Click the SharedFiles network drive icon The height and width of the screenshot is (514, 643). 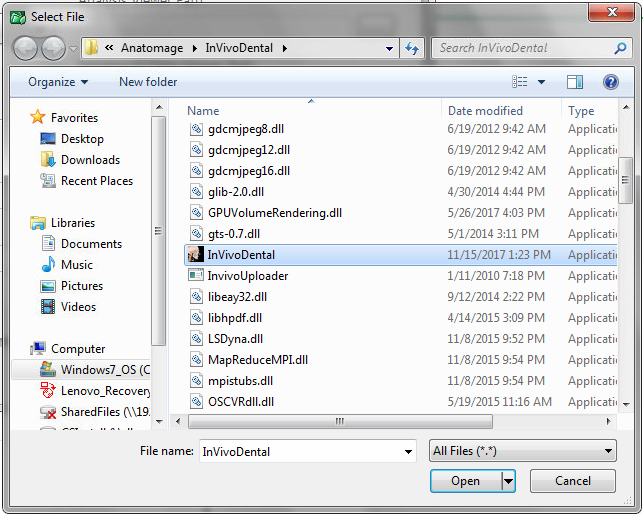[x=48, y=411]
